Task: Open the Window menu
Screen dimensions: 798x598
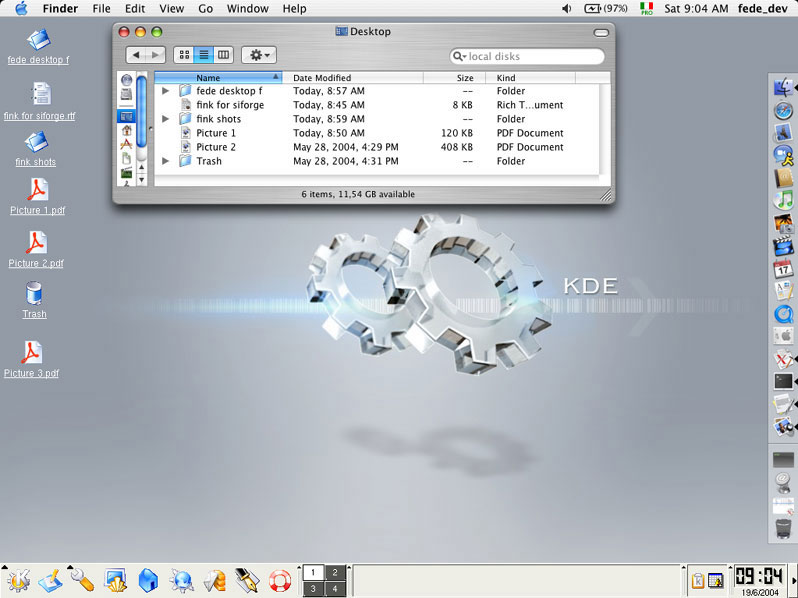Action: coord(248,9)
